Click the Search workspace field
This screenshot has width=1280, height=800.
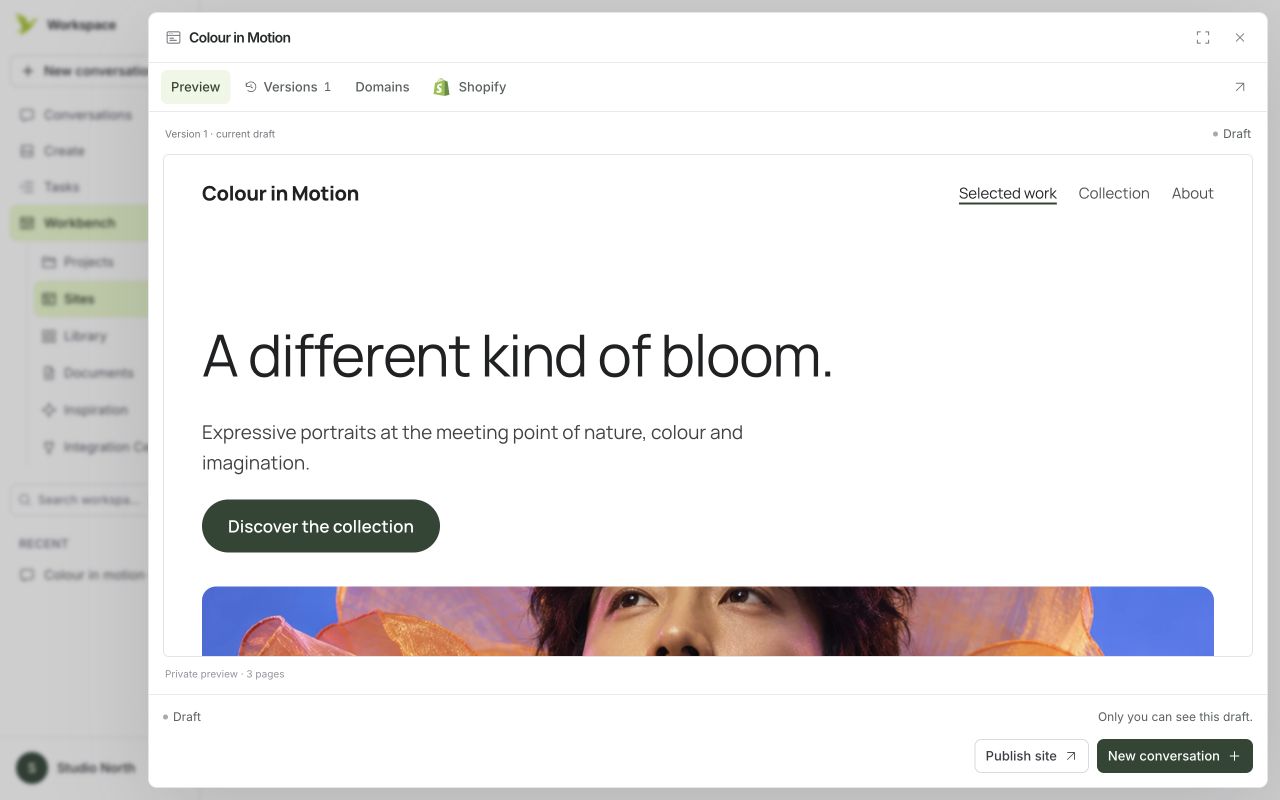79,500
